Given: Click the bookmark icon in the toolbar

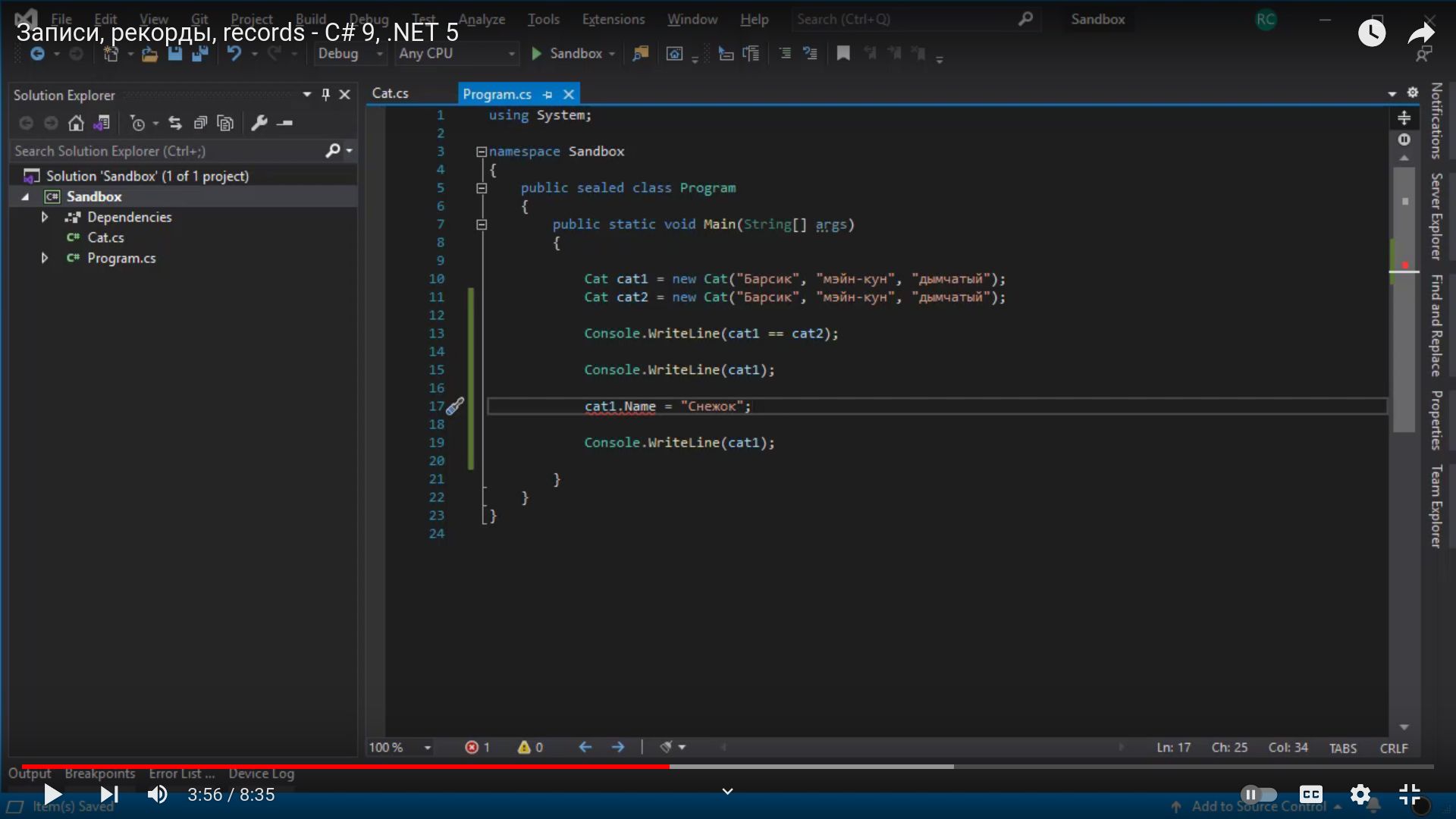Looking at the screenshot, I should coord(843,54).
